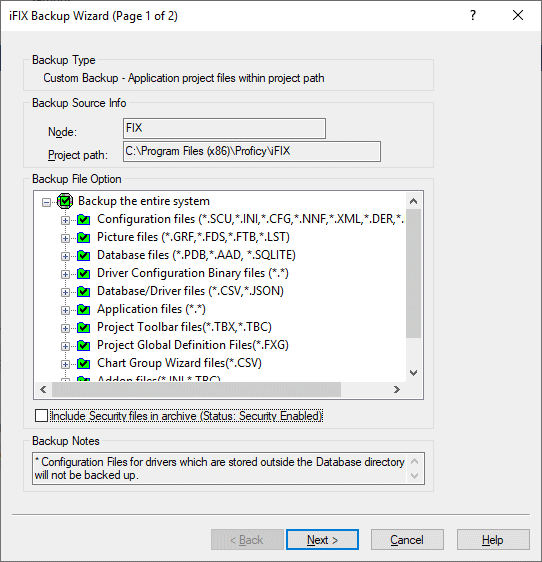
Task: Enable Include Security files in archive
Action: (x=41, y=416)
